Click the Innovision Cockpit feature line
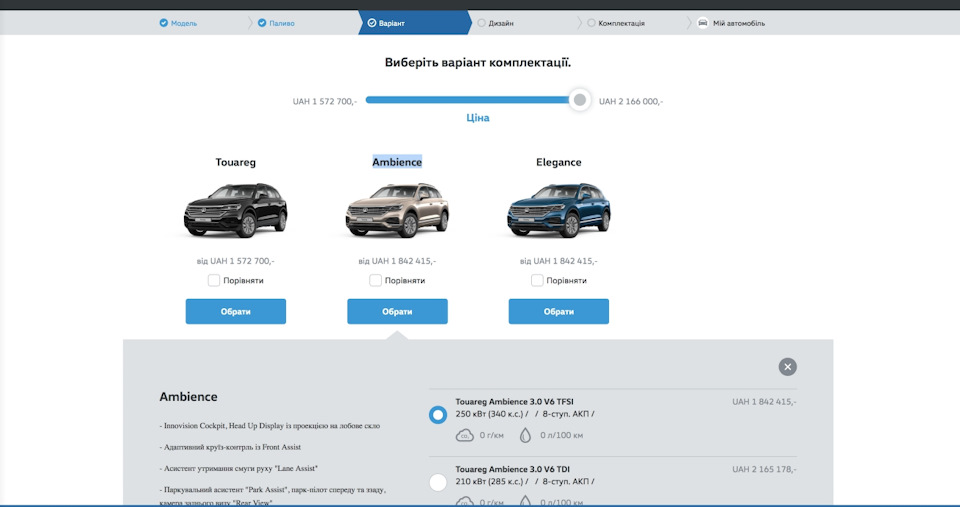The height and width of the screenshot is (507, 960). coord(269,426)
